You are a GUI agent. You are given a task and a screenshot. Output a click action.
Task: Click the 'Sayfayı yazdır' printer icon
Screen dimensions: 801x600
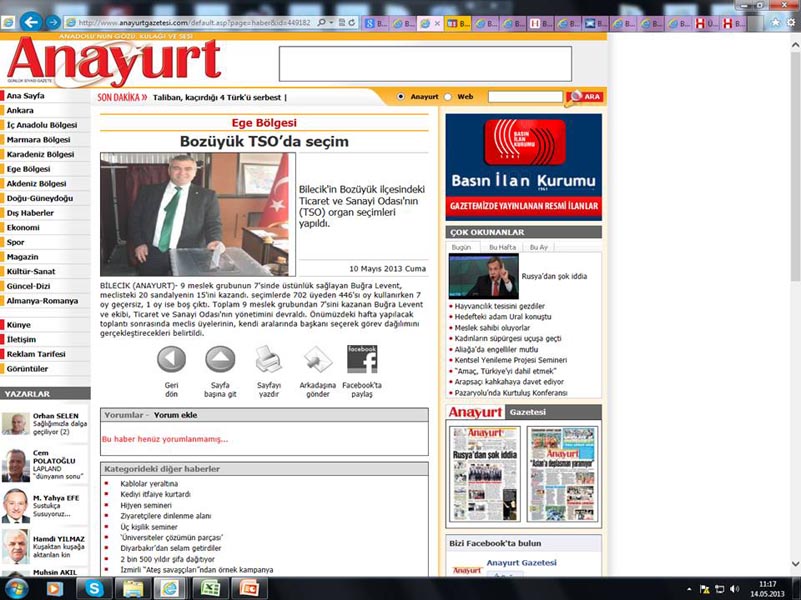tap(269, 359)
